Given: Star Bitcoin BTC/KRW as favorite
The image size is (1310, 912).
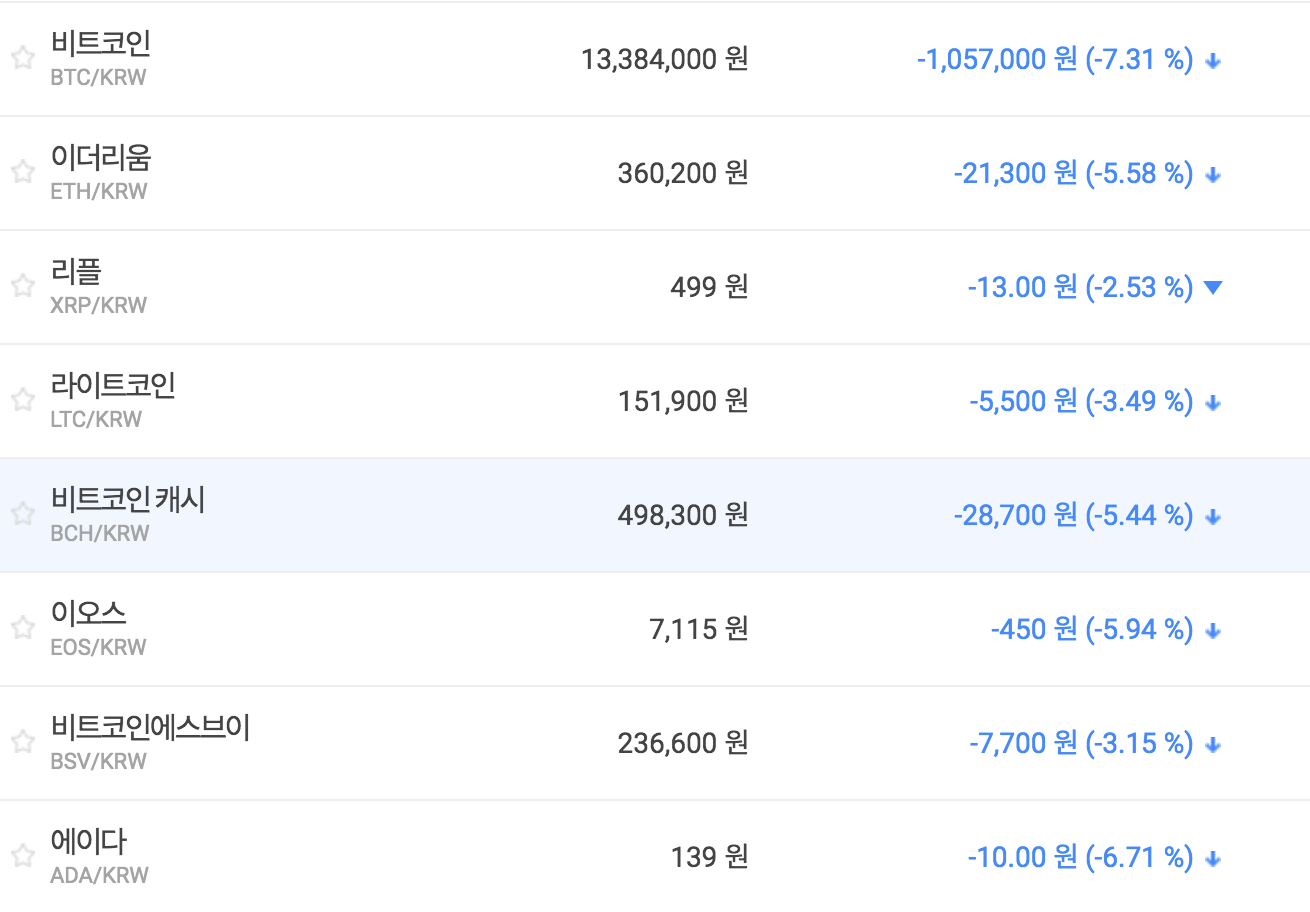Looking at the screenshot, I should pos(23,58).
